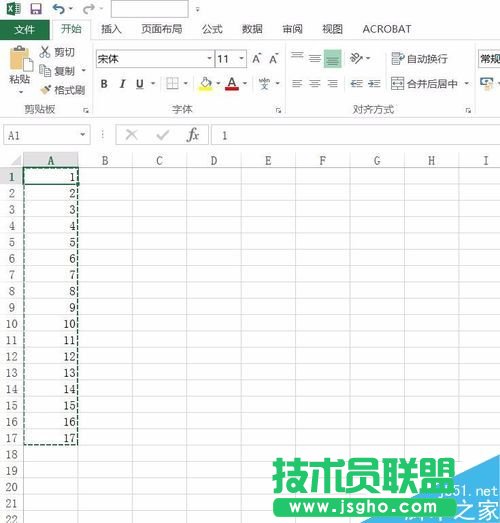The height and width of the screenshot is (523, 500).
Task: Align text left
Action: (x=297, y=83)
